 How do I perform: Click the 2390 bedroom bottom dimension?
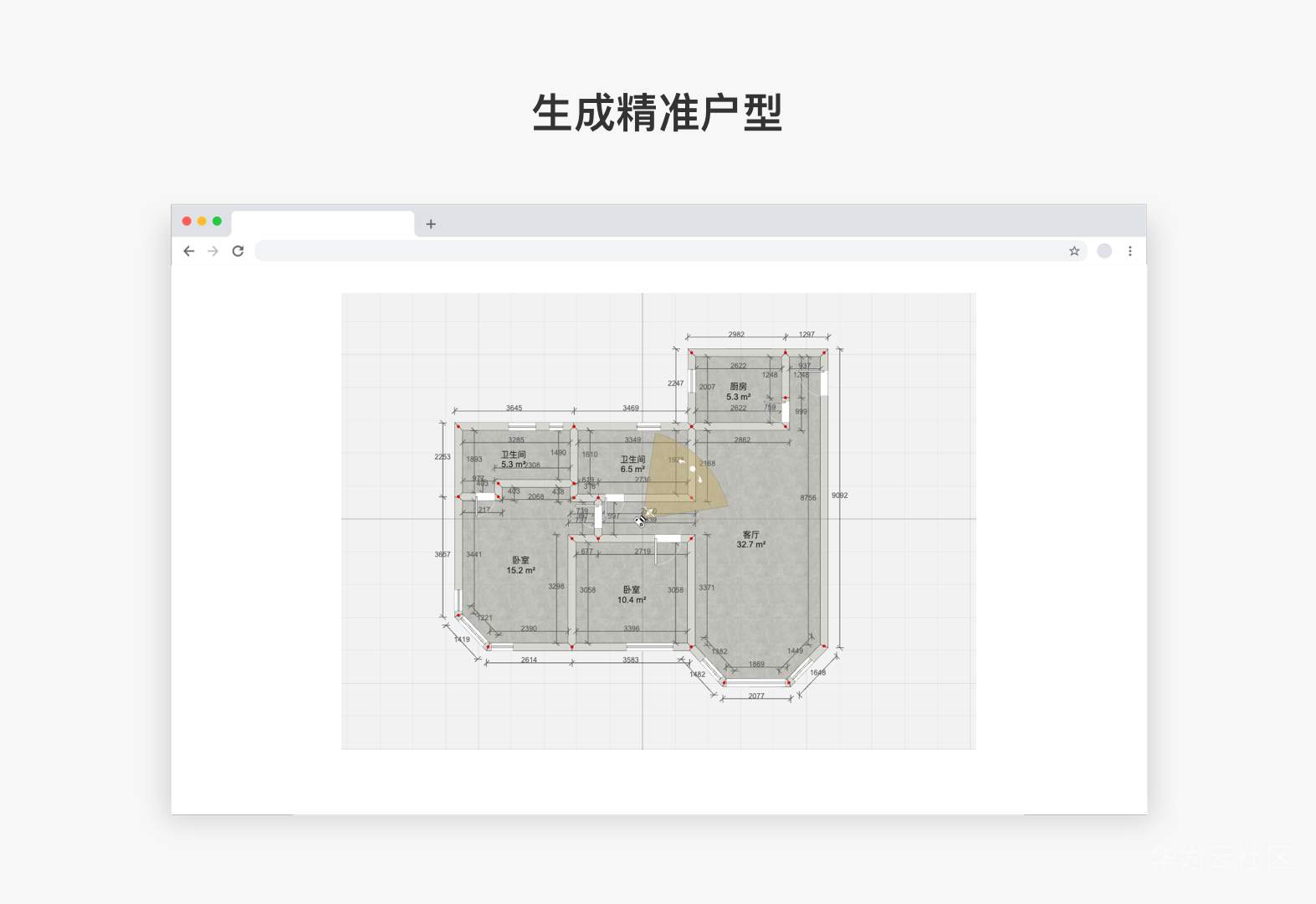pyautogui.click(x=529, y=629)
